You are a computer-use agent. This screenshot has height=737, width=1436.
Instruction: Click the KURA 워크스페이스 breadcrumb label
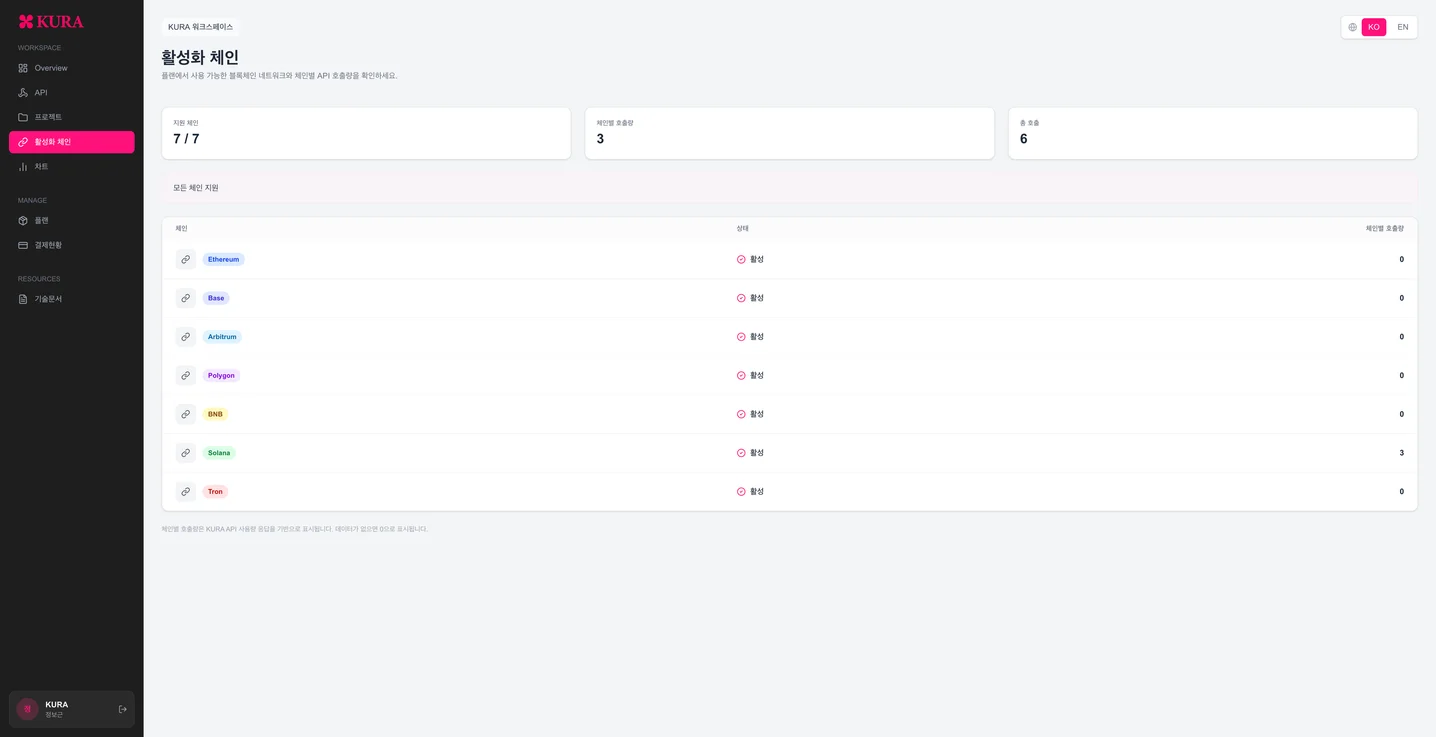200,27
